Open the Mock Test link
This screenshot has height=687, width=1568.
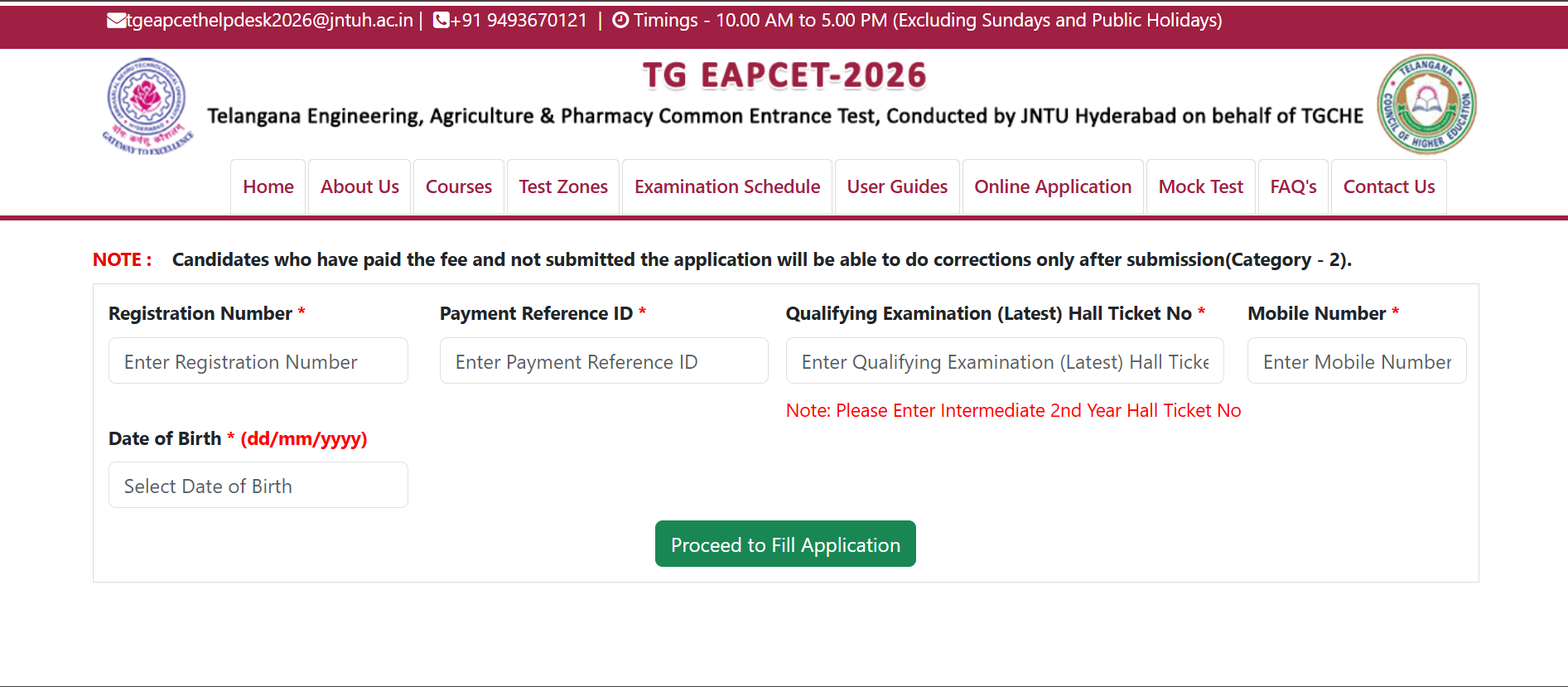[1200, 187]
